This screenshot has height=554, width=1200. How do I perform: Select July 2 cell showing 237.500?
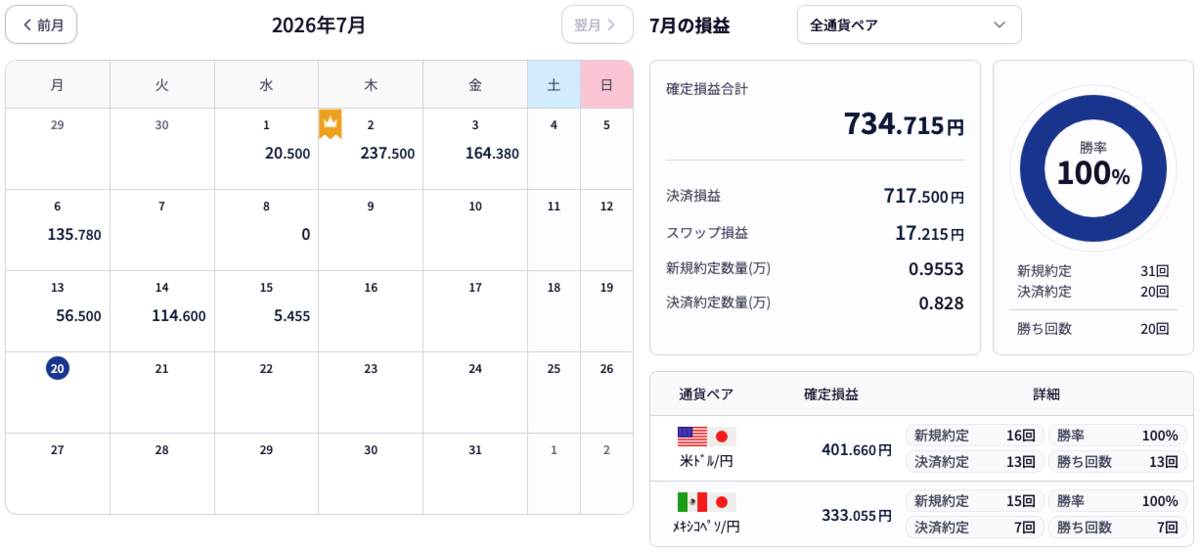(371, 149)
